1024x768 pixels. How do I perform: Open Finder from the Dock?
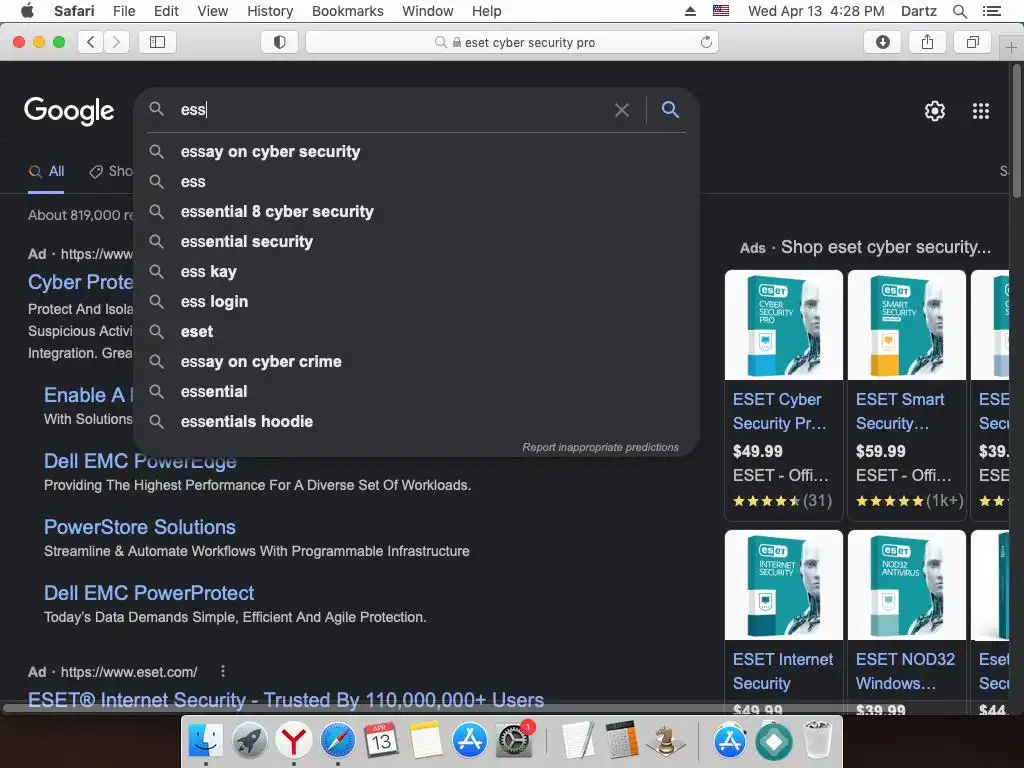[206, 741]
